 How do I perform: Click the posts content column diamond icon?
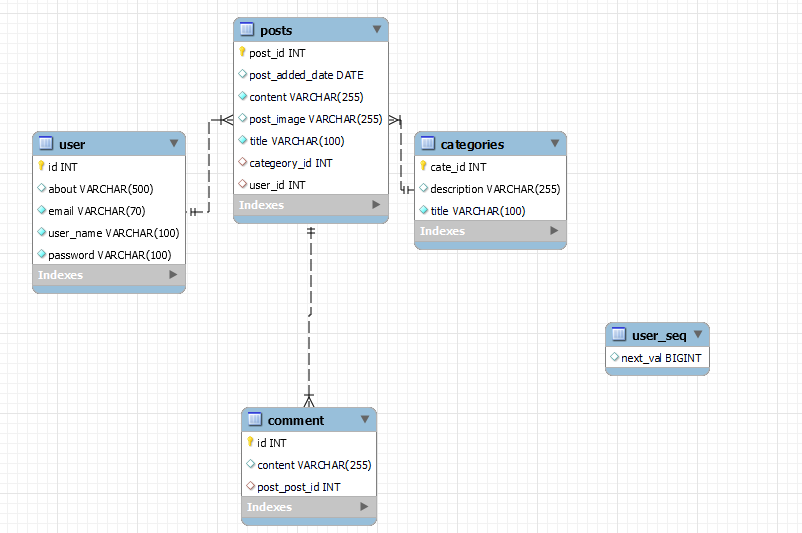[x=242, y=96]
